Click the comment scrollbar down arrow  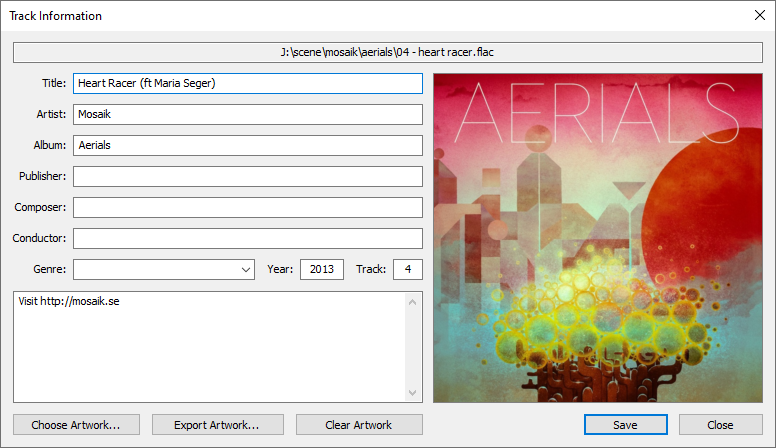[413, 393]
